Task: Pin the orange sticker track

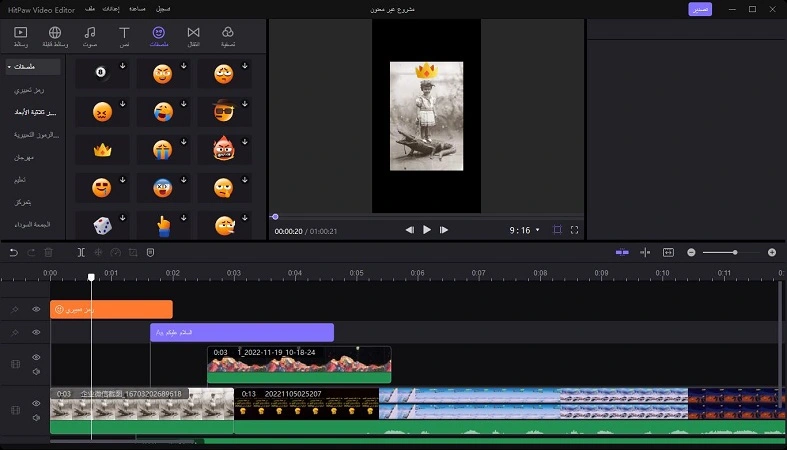Action: tap(15, 310)
